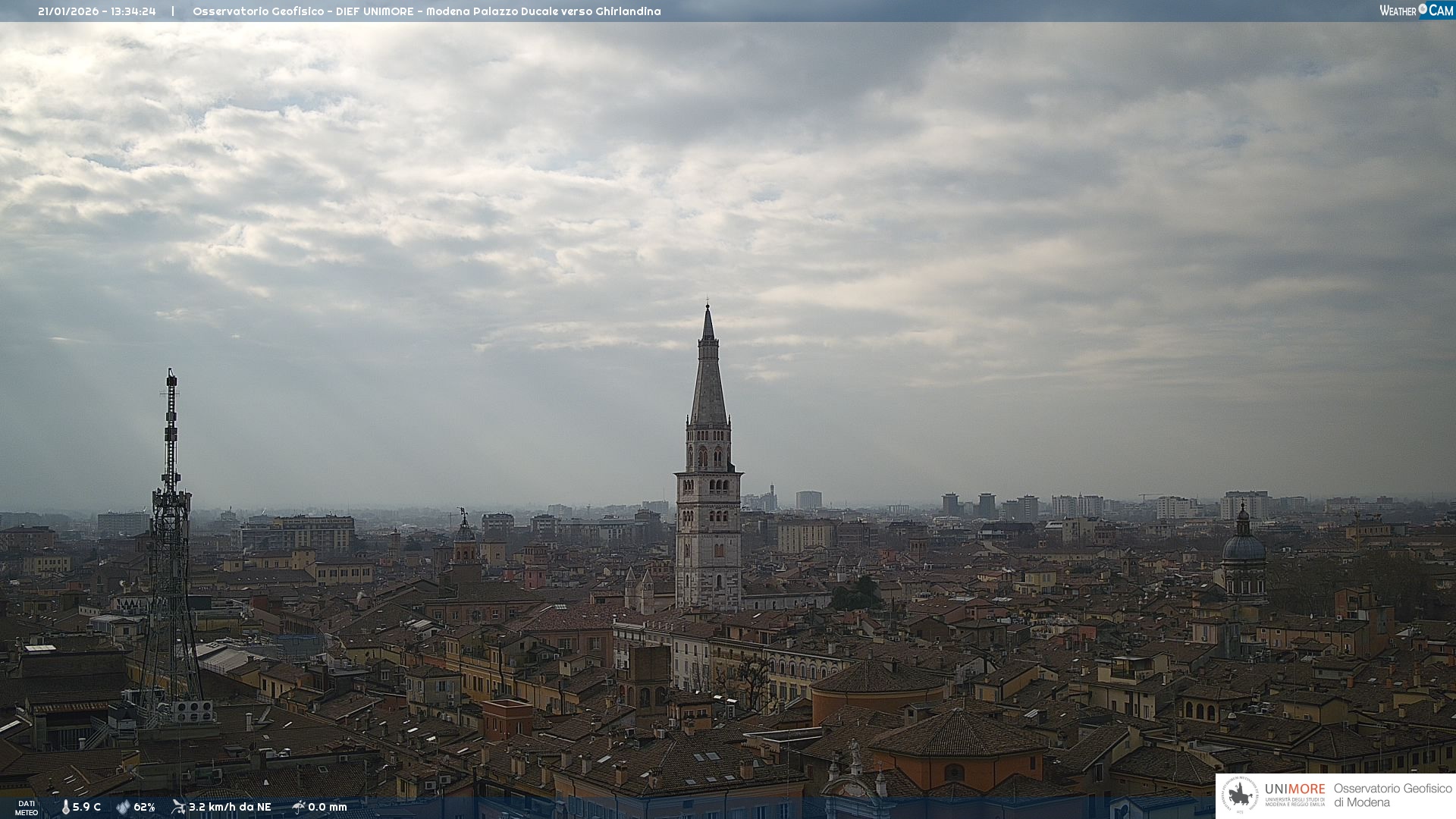Click the 62% humidity value
The height and width of the screenshot is (819, 1456).
[x=144, y=807]
